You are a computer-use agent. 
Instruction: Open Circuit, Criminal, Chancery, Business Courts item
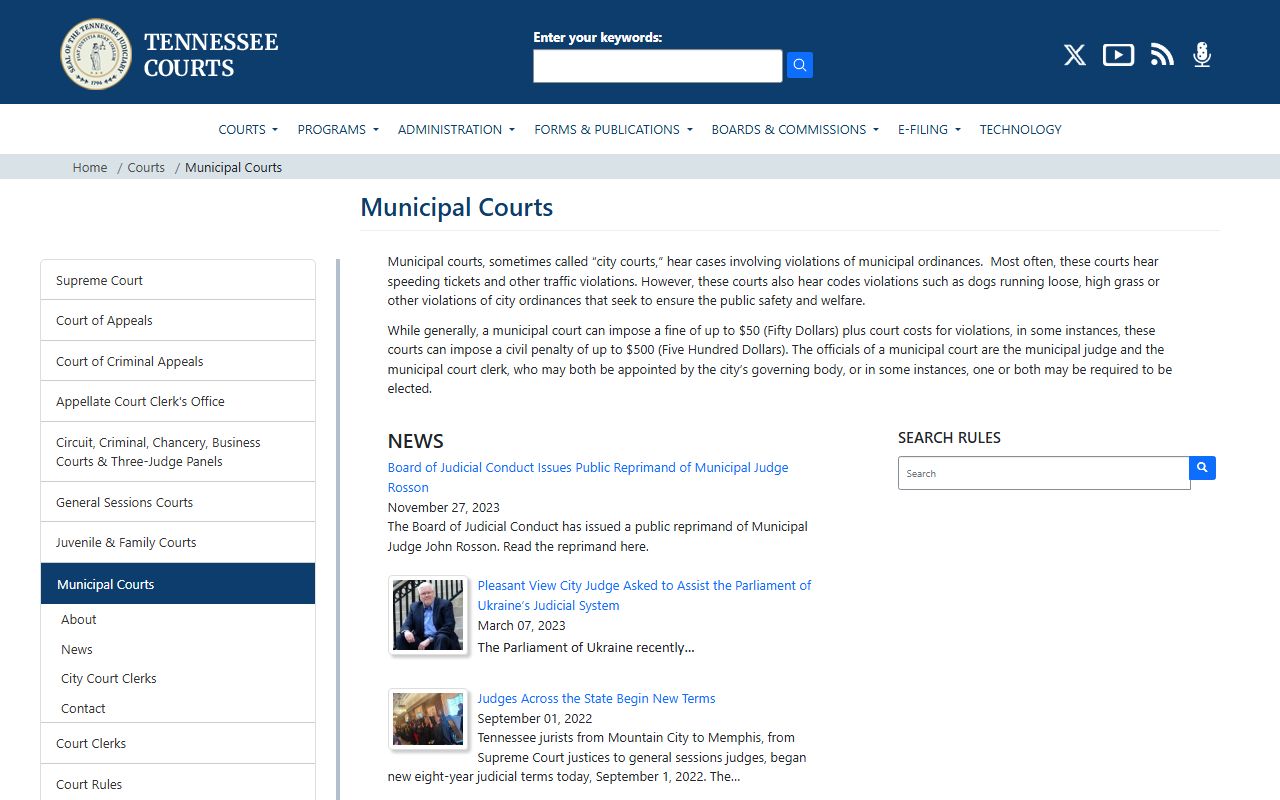(178, 452)
